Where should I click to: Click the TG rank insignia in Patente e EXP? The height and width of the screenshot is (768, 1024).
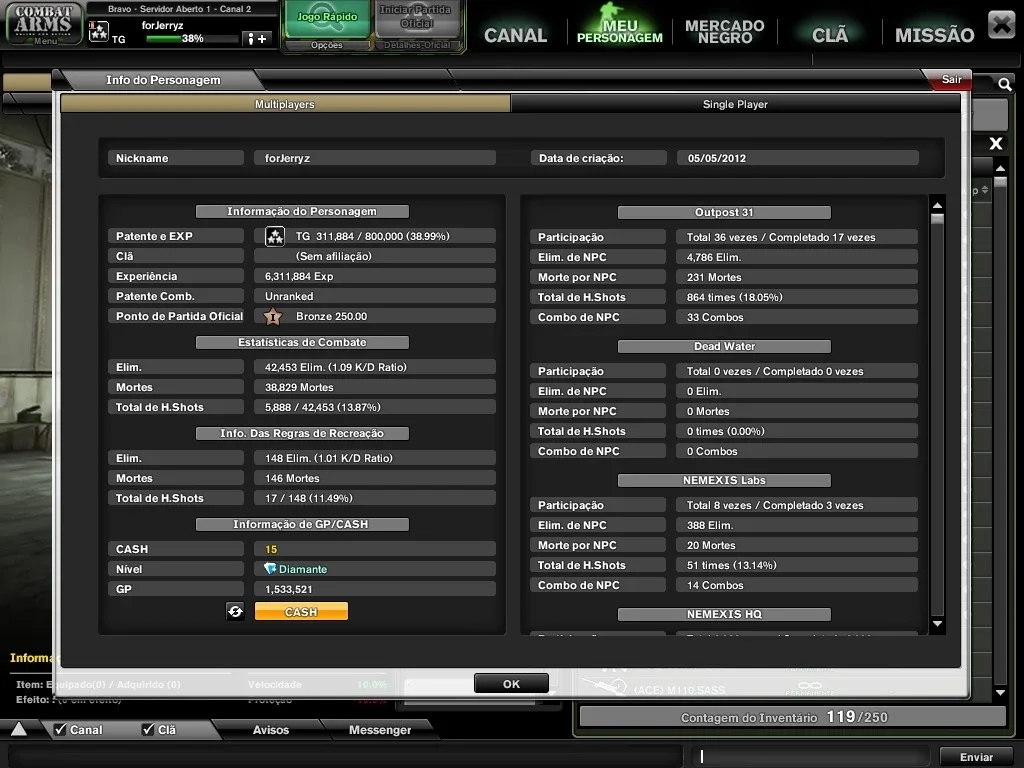[x=275, y=236]
